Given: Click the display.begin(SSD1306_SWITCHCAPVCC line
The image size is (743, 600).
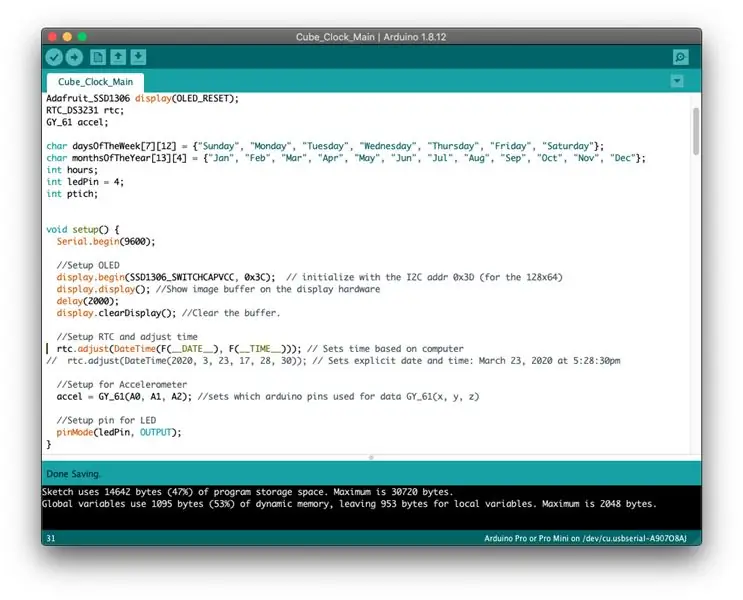Looking at the screenshot, I should (309, 277).
